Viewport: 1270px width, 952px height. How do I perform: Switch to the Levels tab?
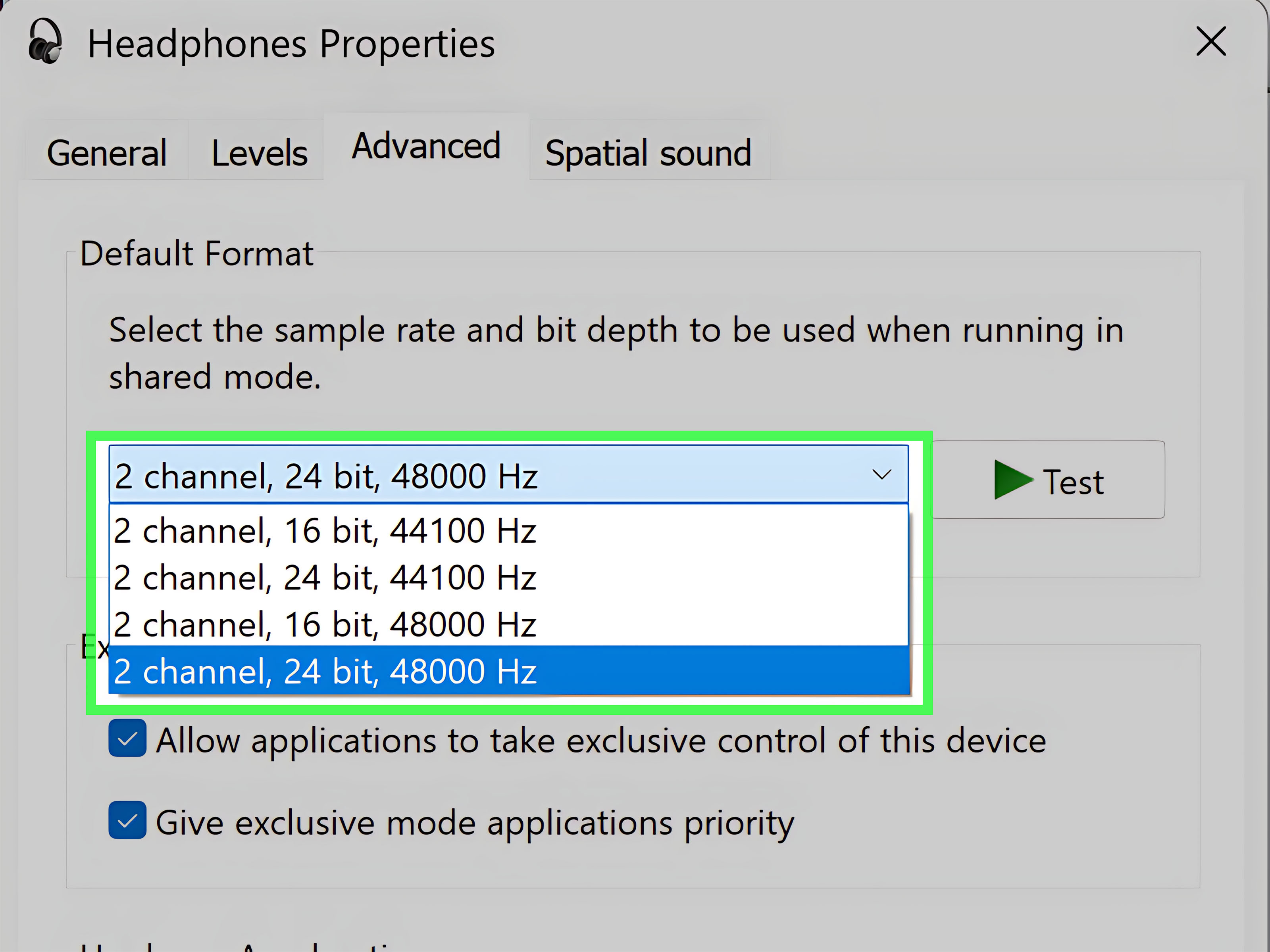coord(259,152)
